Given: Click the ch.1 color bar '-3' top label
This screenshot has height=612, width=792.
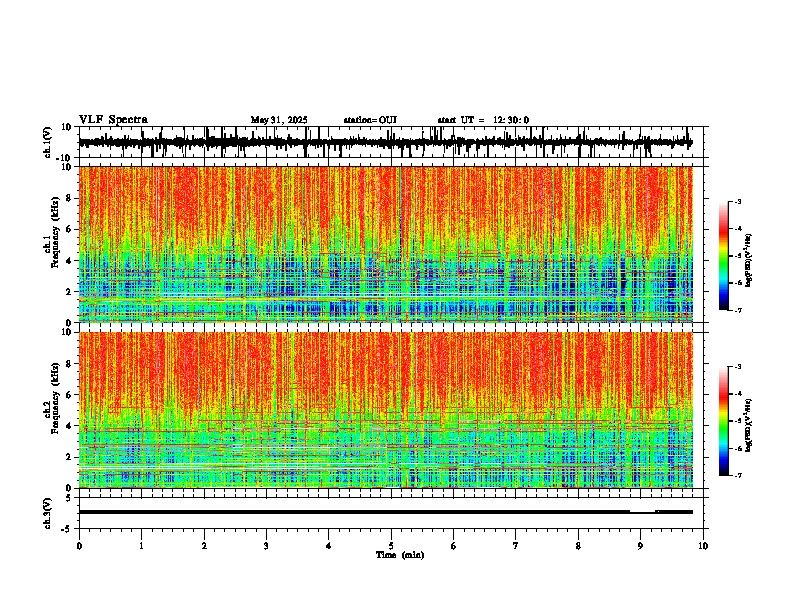Looking at the screenshot, I should point(737,201).
